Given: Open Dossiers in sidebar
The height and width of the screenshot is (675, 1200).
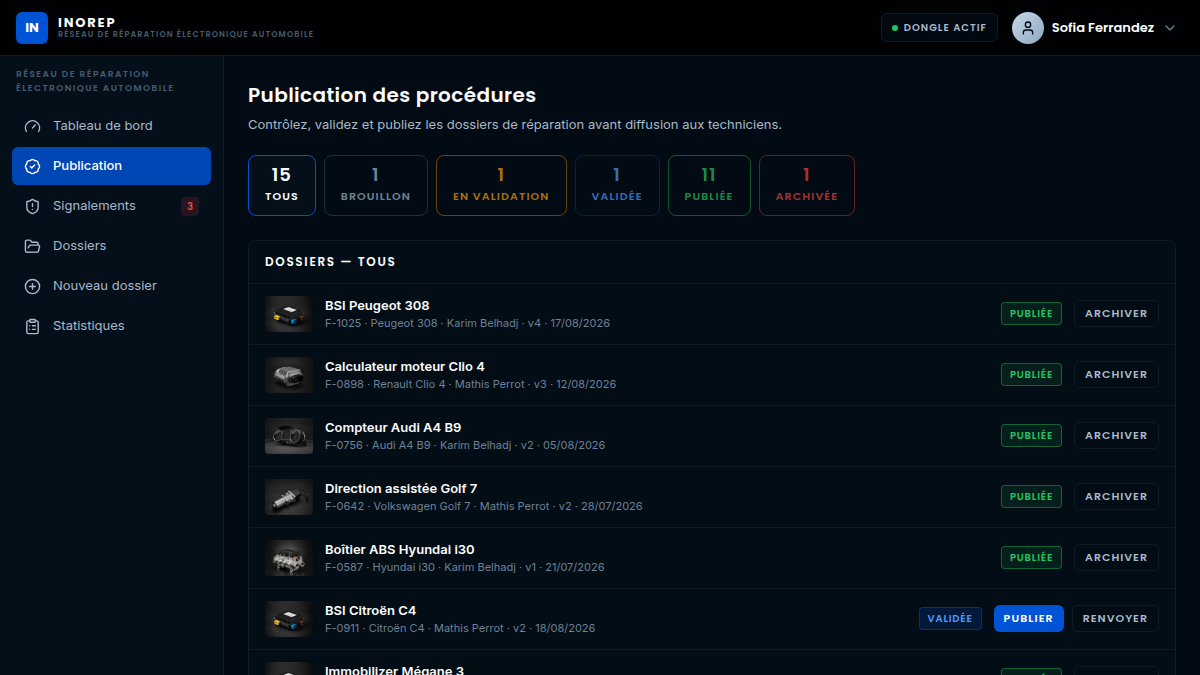Looking at the screenshot, I should 111,246.
